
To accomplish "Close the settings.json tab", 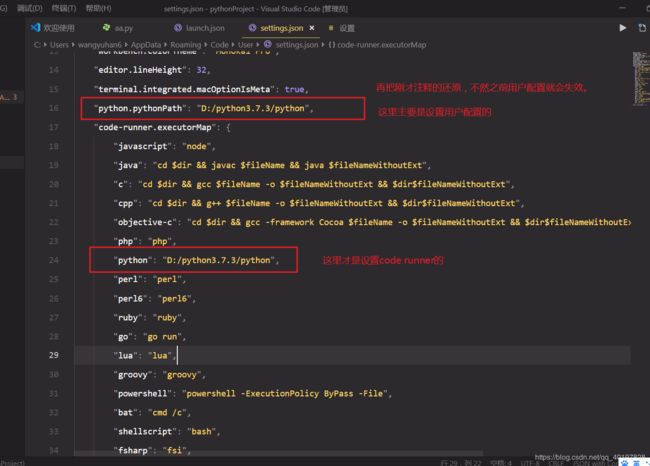I will coord(312,28).
